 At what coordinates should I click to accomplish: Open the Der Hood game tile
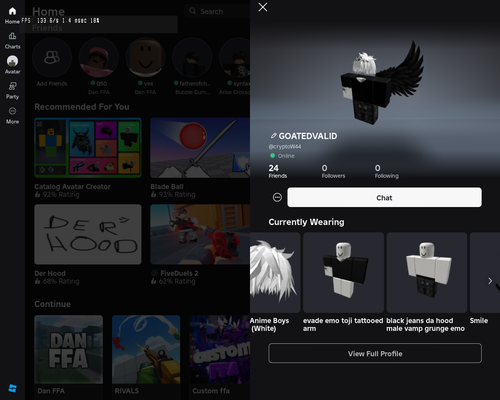(88, 234)
